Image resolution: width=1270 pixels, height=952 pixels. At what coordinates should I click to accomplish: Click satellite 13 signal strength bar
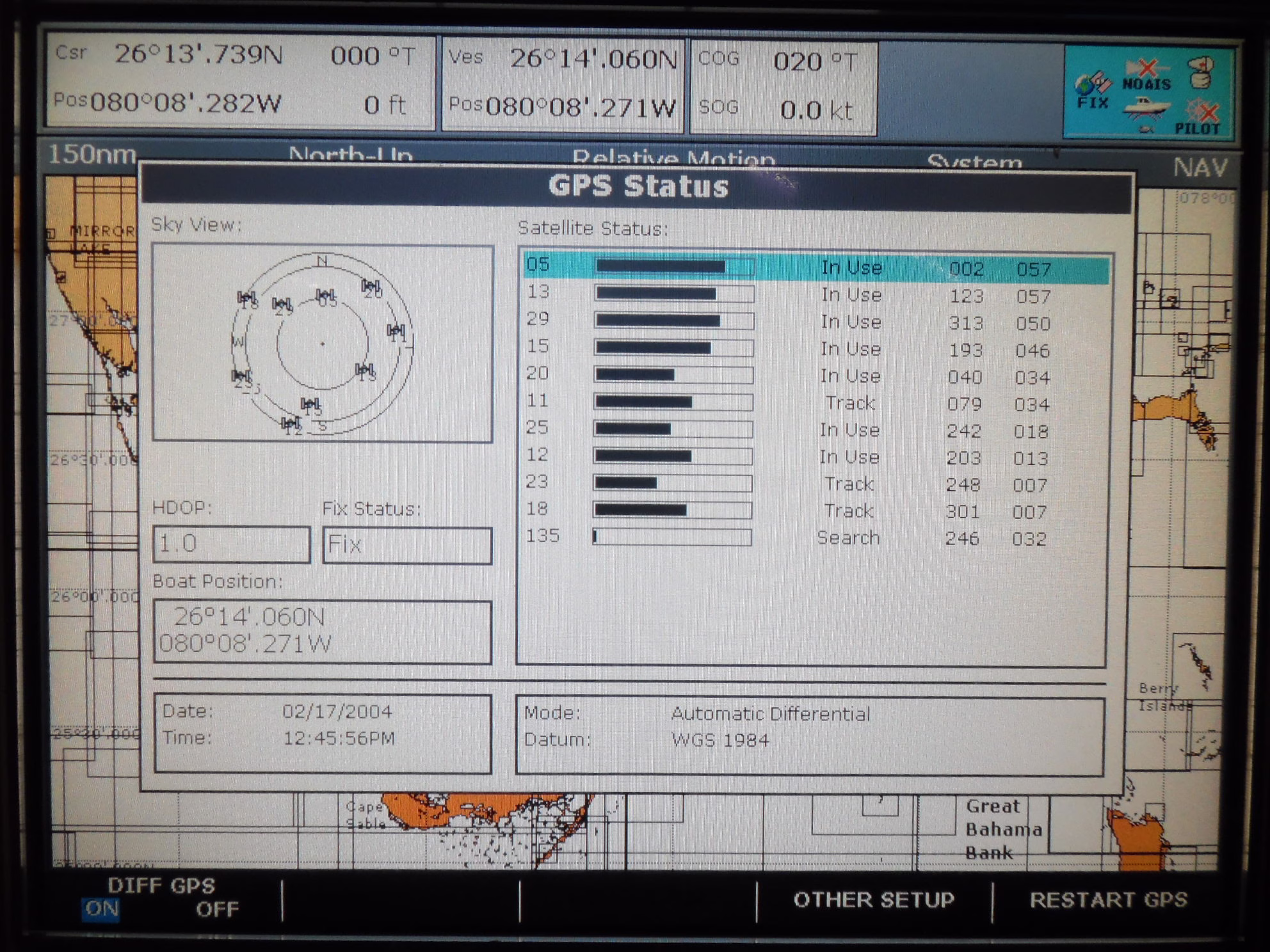click(674, 294)
